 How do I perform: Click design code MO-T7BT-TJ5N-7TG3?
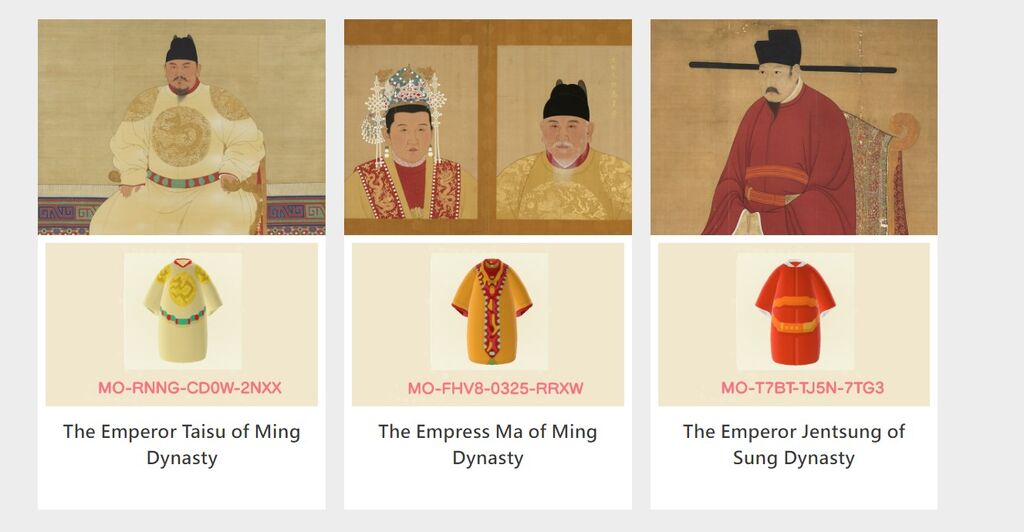[x=802, y=388]
